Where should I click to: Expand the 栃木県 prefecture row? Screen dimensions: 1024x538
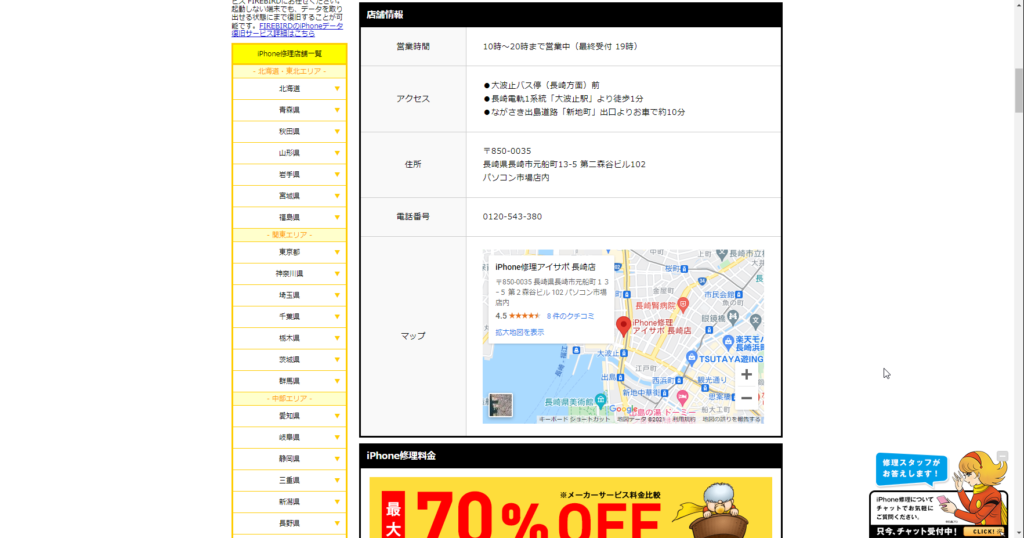pos(289,338)
